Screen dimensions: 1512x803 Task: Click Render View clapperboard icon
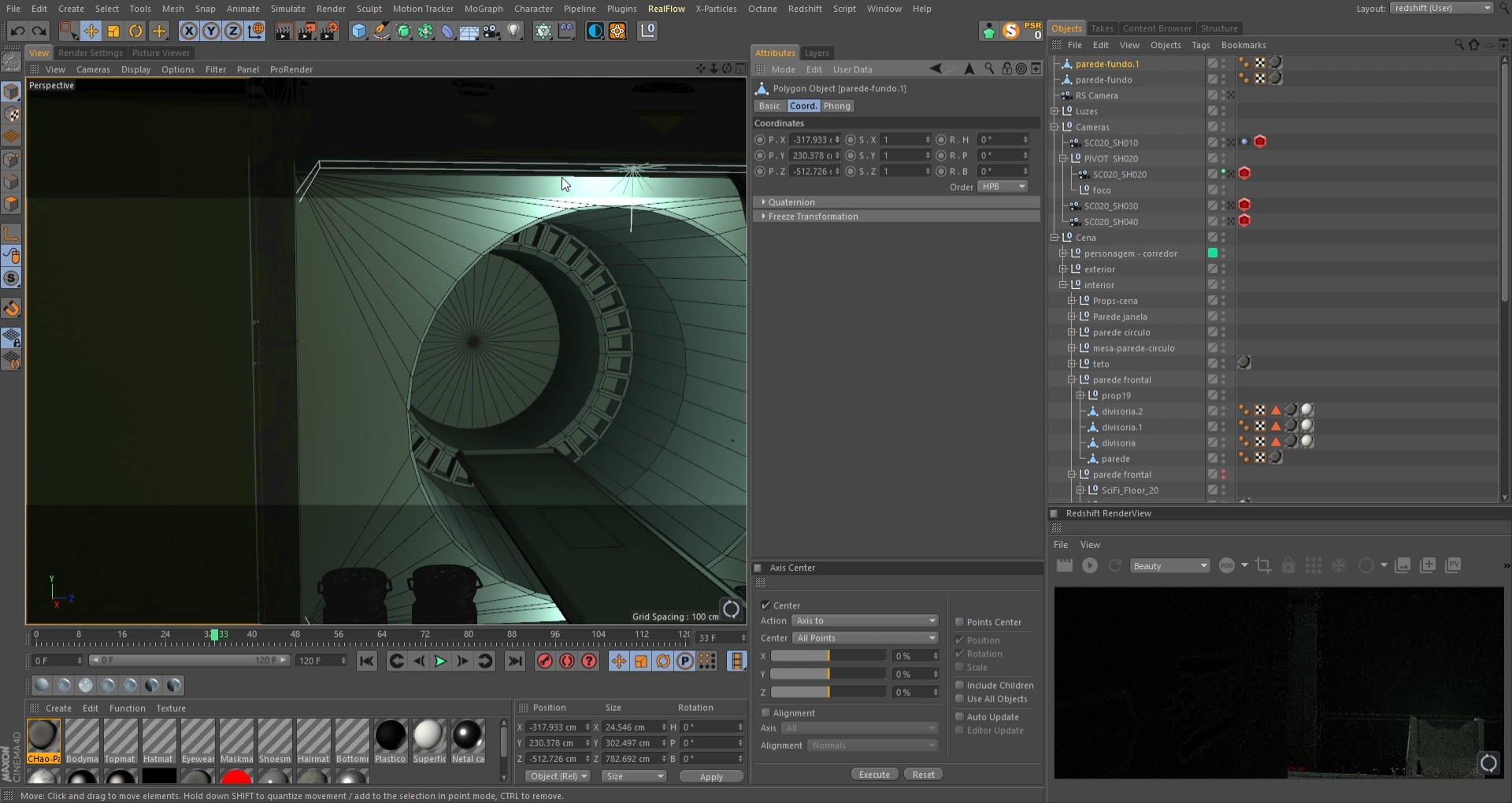coord(283,31)
